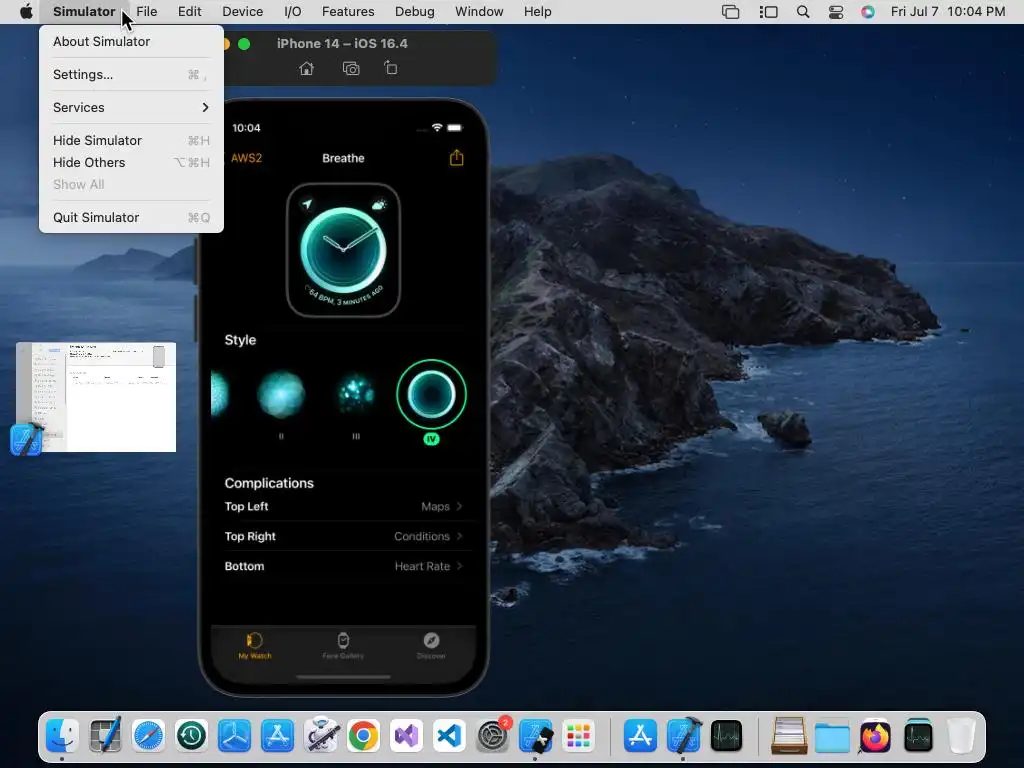This screenshot has width=1024, height=768.
Task: Launch Automator from the Dock
Action: pos(321,736)
